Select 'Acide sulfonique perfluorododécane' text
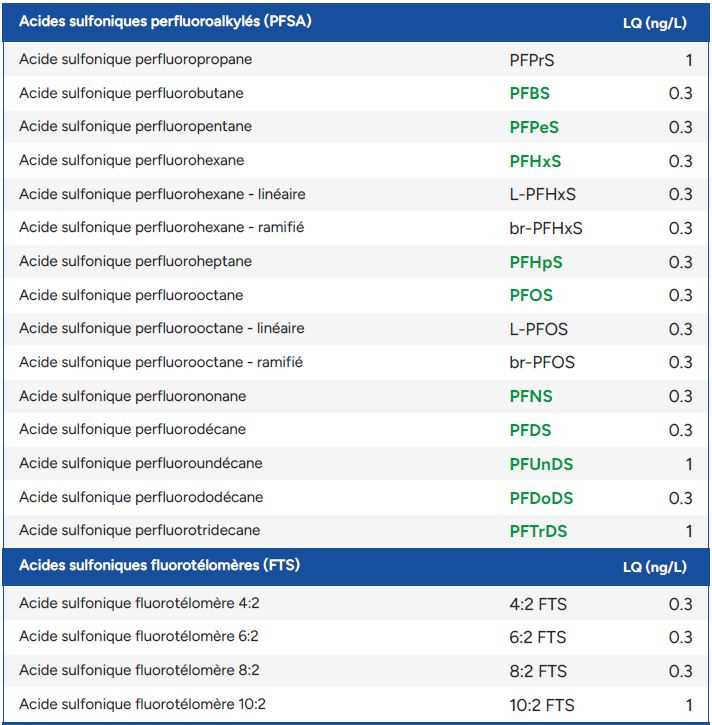712x725 pixels. point(141,497)
